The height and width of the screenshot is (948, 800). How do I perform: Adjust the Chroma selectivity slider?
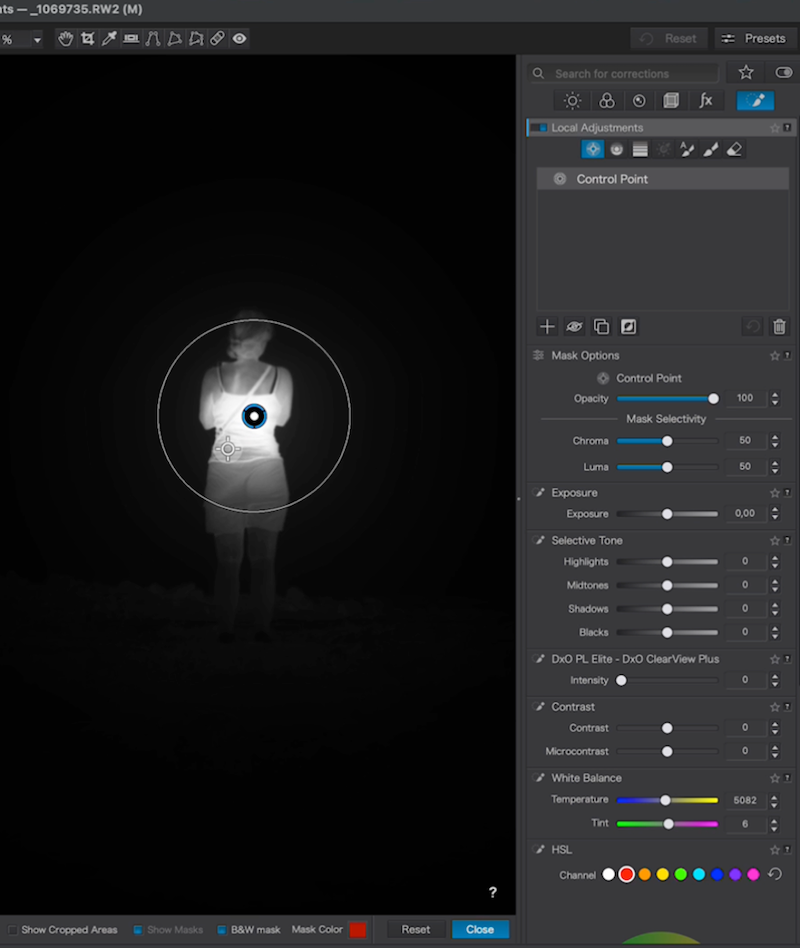point(667,441)
